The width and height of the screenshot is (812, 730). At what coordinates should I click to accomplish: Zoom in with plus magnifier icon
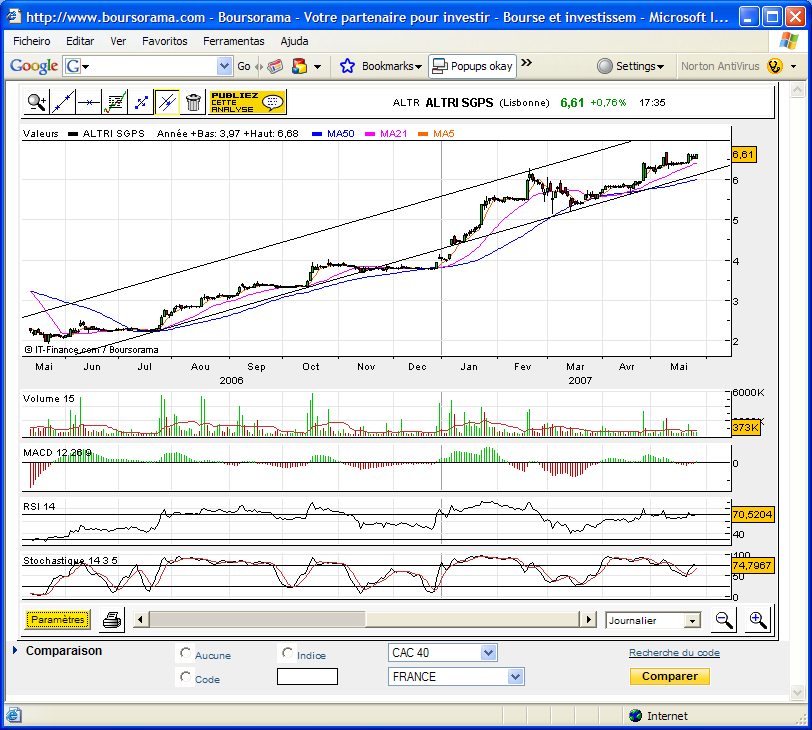coord(758,620)
